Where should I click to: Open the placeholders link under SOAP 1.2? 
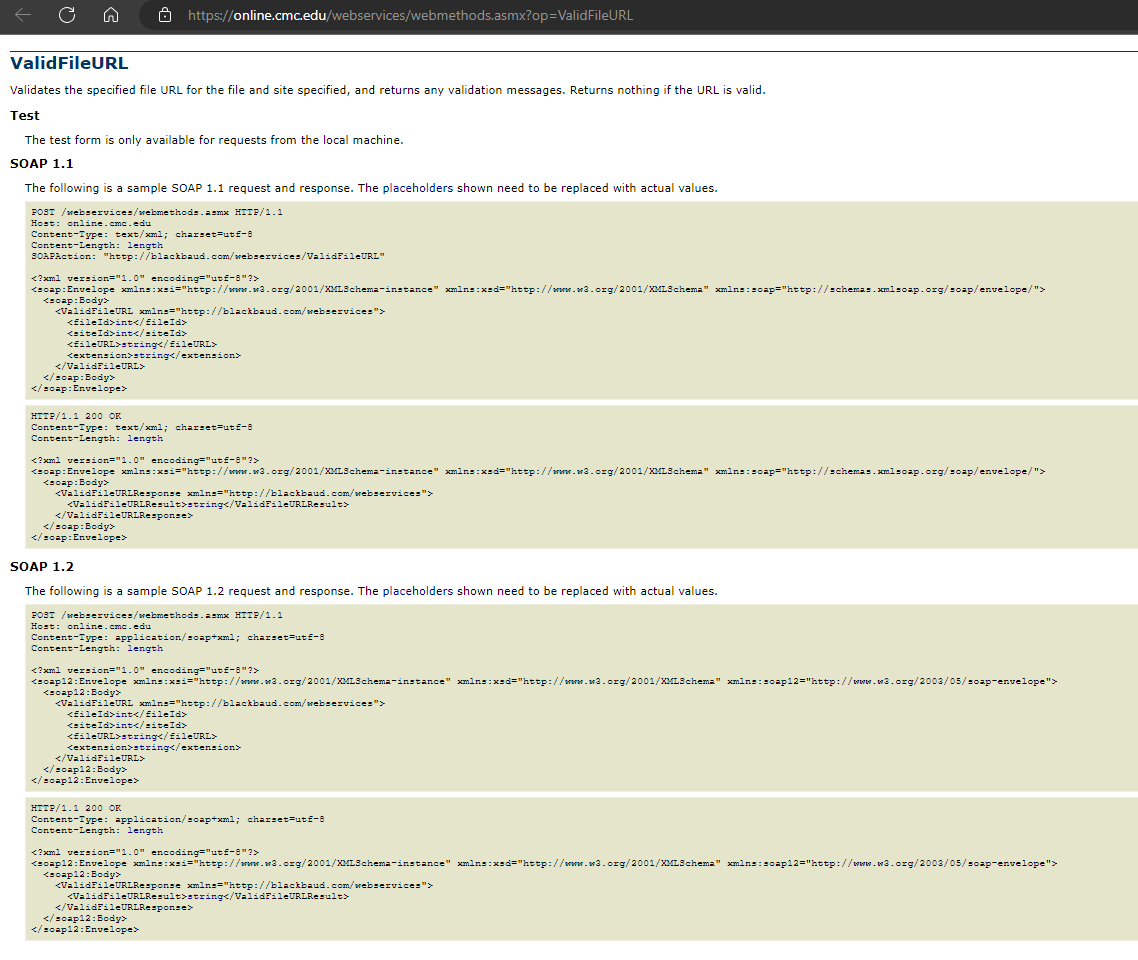coord(417,591)
